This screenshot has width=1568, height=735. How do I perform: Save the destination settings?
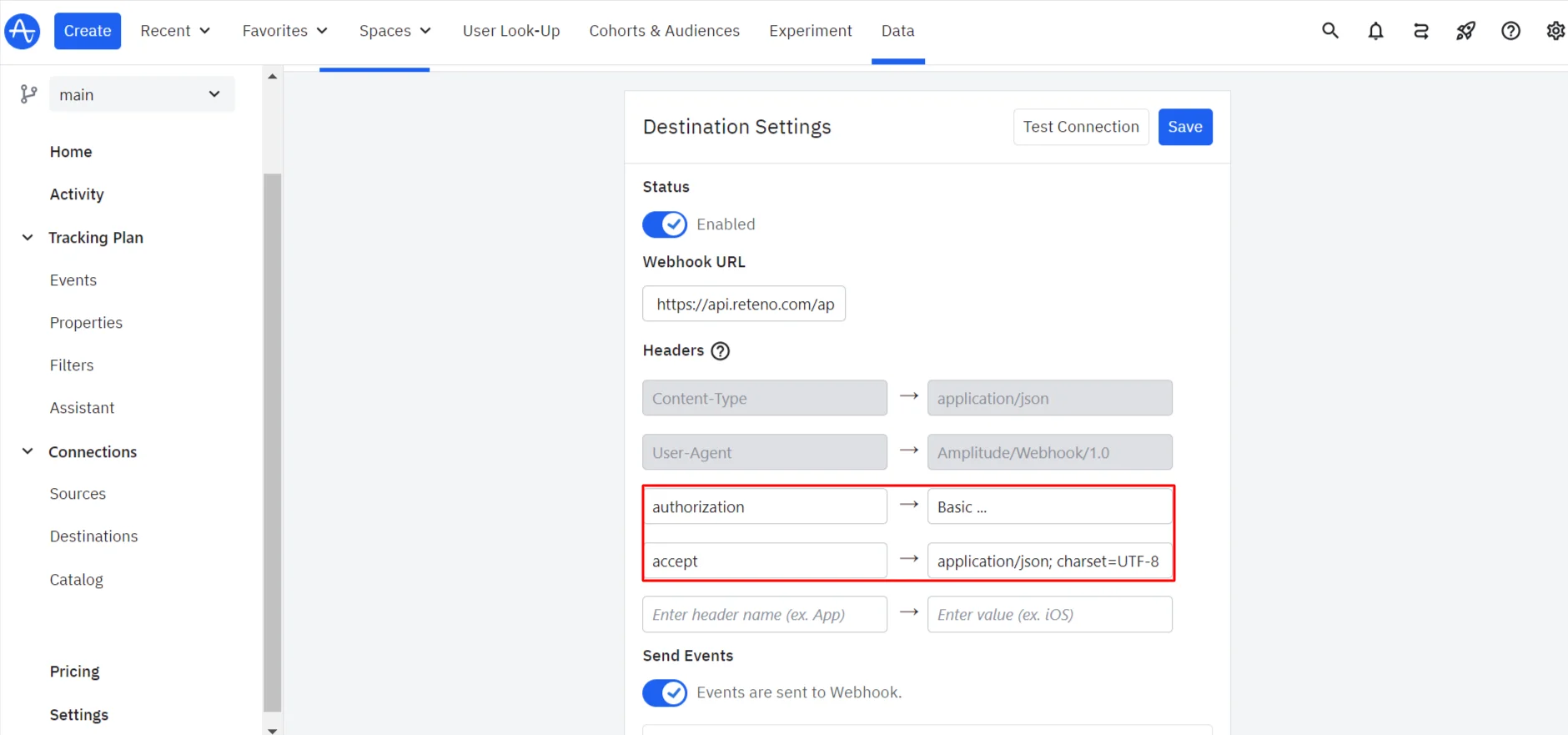coord(1185,127)
